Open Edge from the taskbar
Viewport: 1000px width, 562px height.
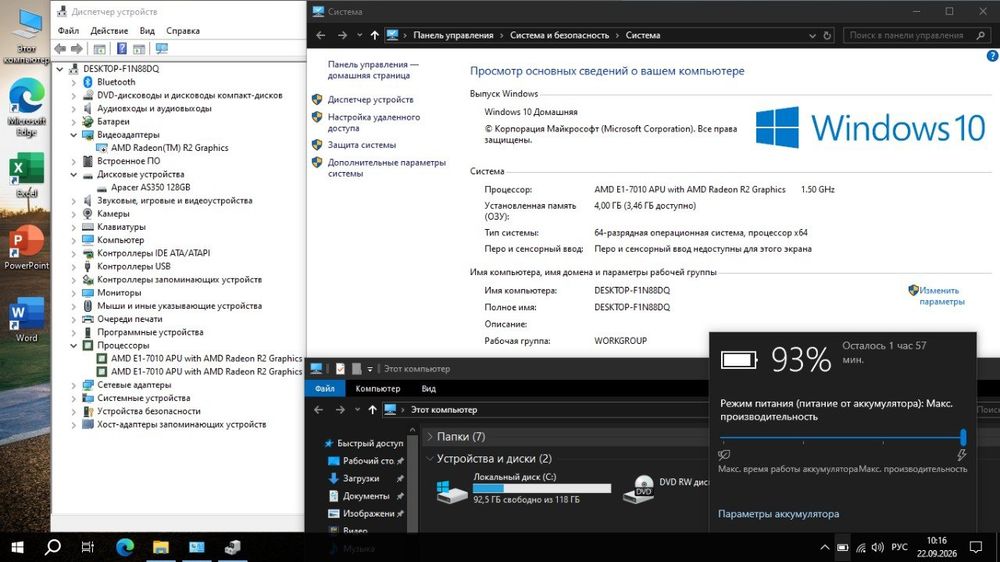click(x=125, y=547)
